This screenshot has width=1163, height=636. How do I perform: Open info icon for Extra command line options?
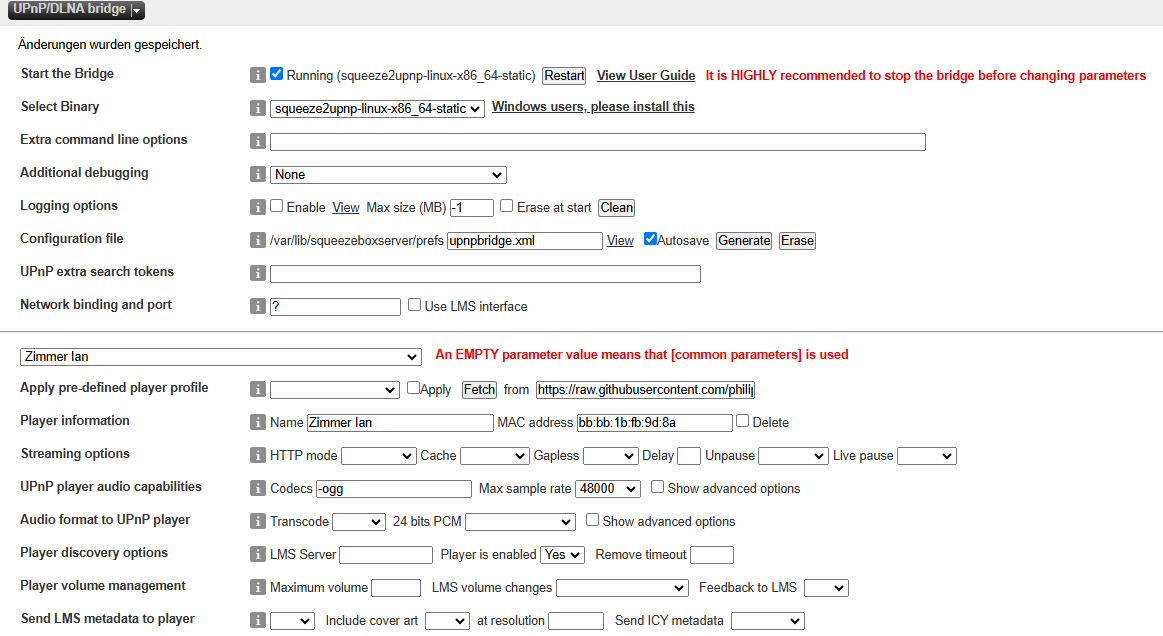click(257, 141)
